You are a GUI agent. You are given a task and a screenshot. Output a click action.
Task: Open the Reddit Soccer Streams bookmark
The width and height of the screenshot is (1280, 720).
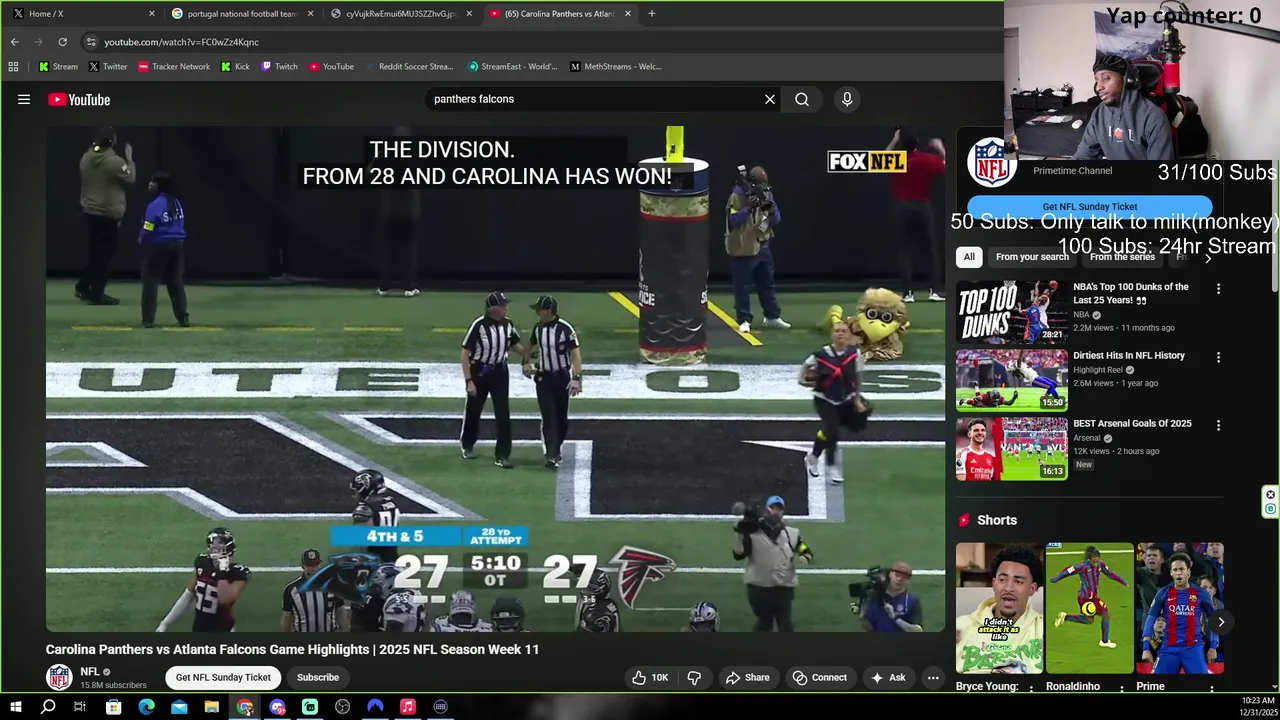[x=409, y=66]
